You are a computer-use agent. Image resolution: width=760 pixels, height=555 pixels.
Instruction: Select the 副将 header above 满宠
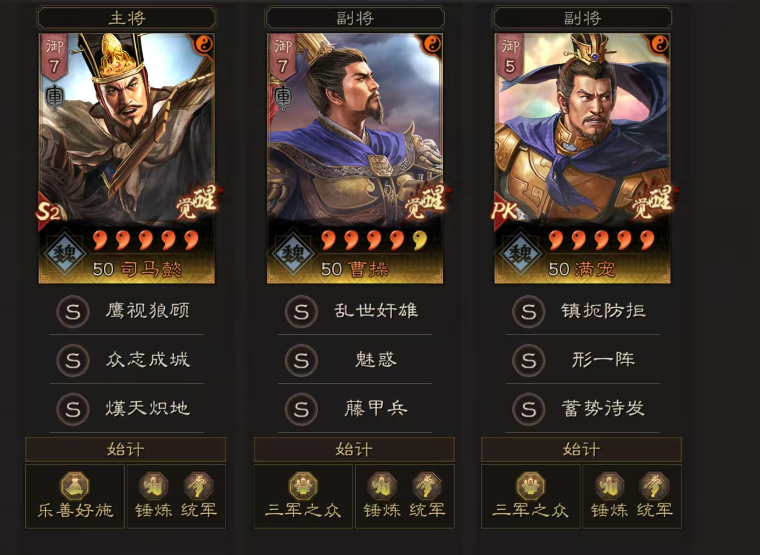582,18
